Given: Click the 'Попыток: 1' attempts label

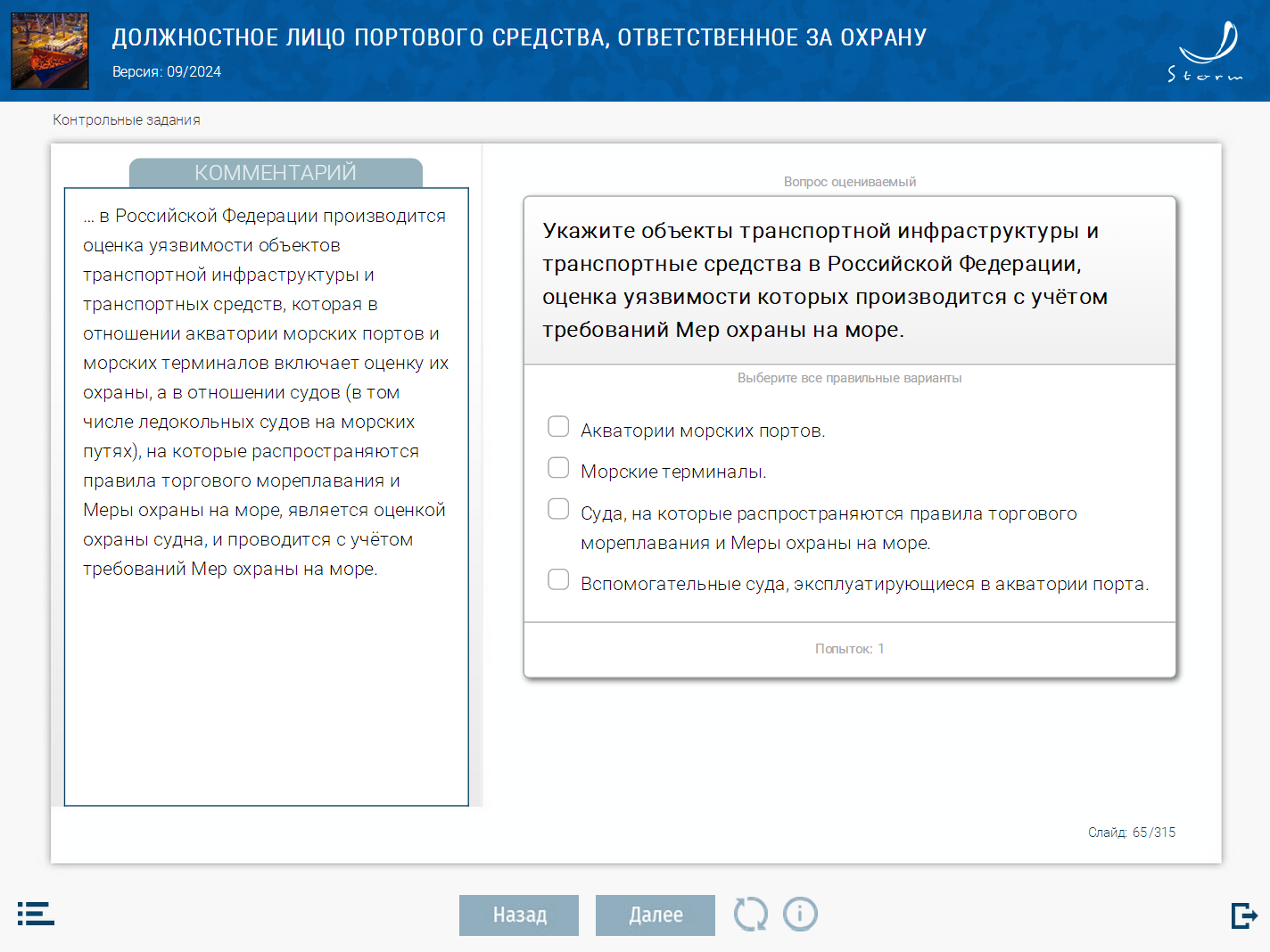Looking at the screenshot, I should (x=850, y=649).
